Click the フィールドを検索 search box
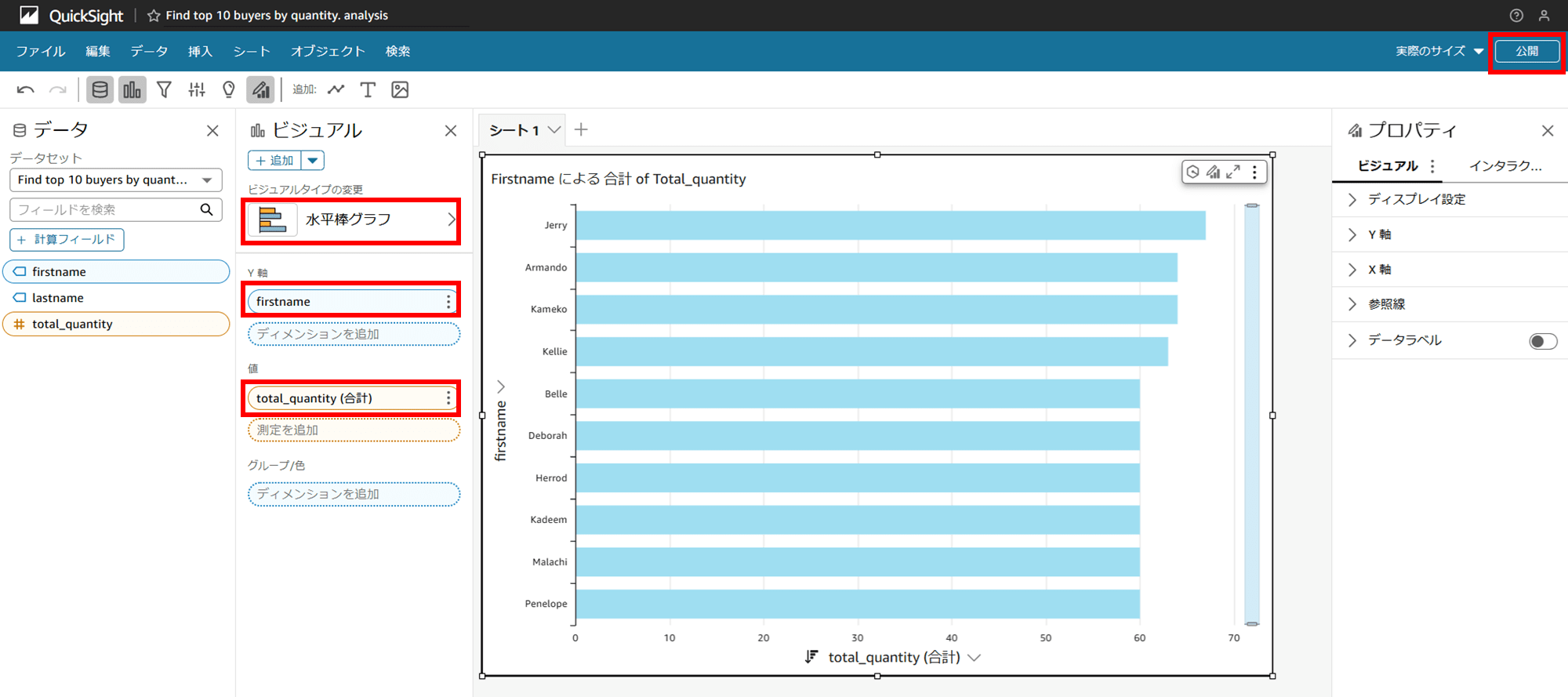This screenshot has height=697, width=1568. pos(116,209)
